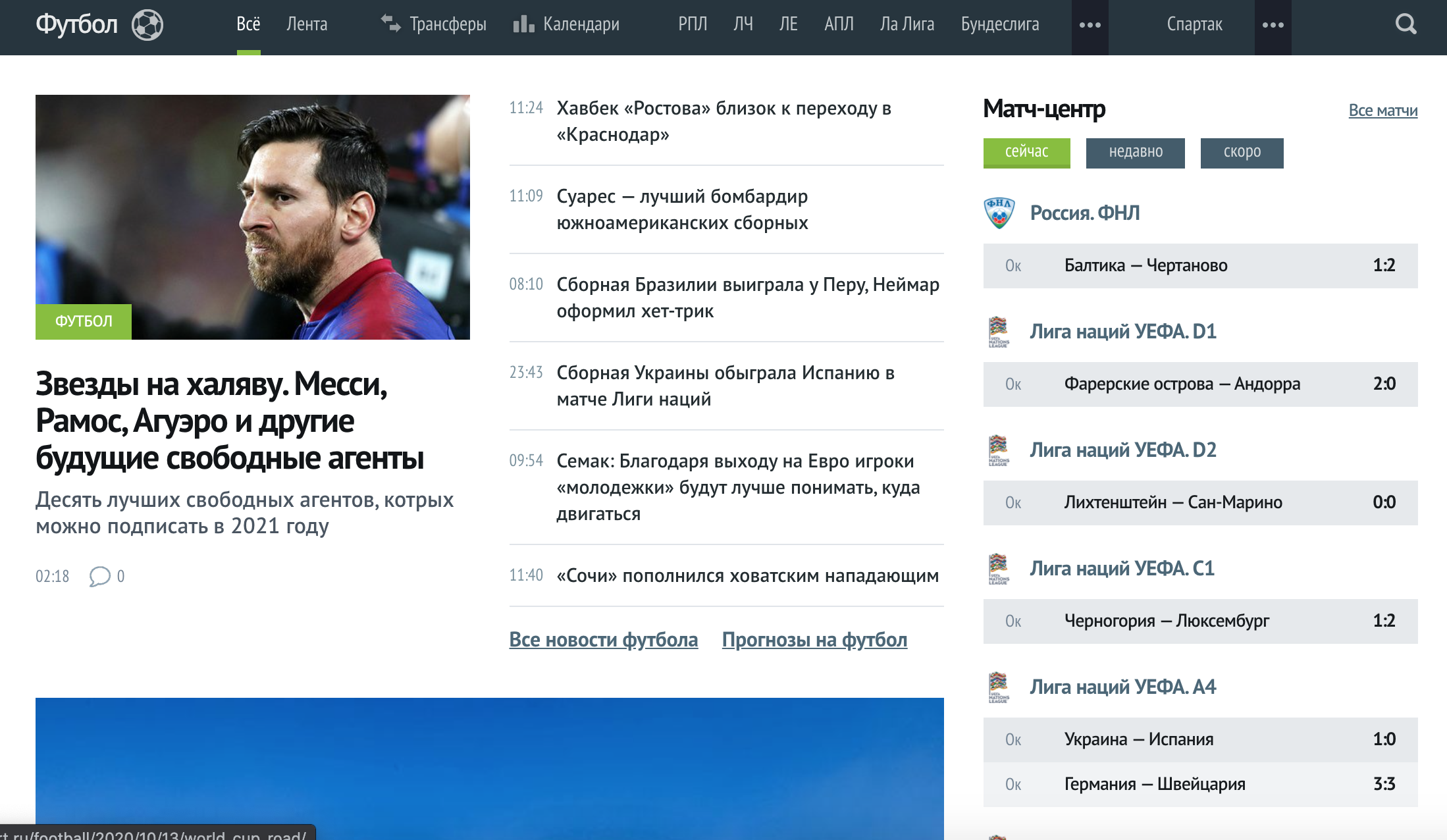Screen dimensions: 1447x840
Task: Open Лига наций УЕФА. D2 heading
Action: (x=1122, y=450)
